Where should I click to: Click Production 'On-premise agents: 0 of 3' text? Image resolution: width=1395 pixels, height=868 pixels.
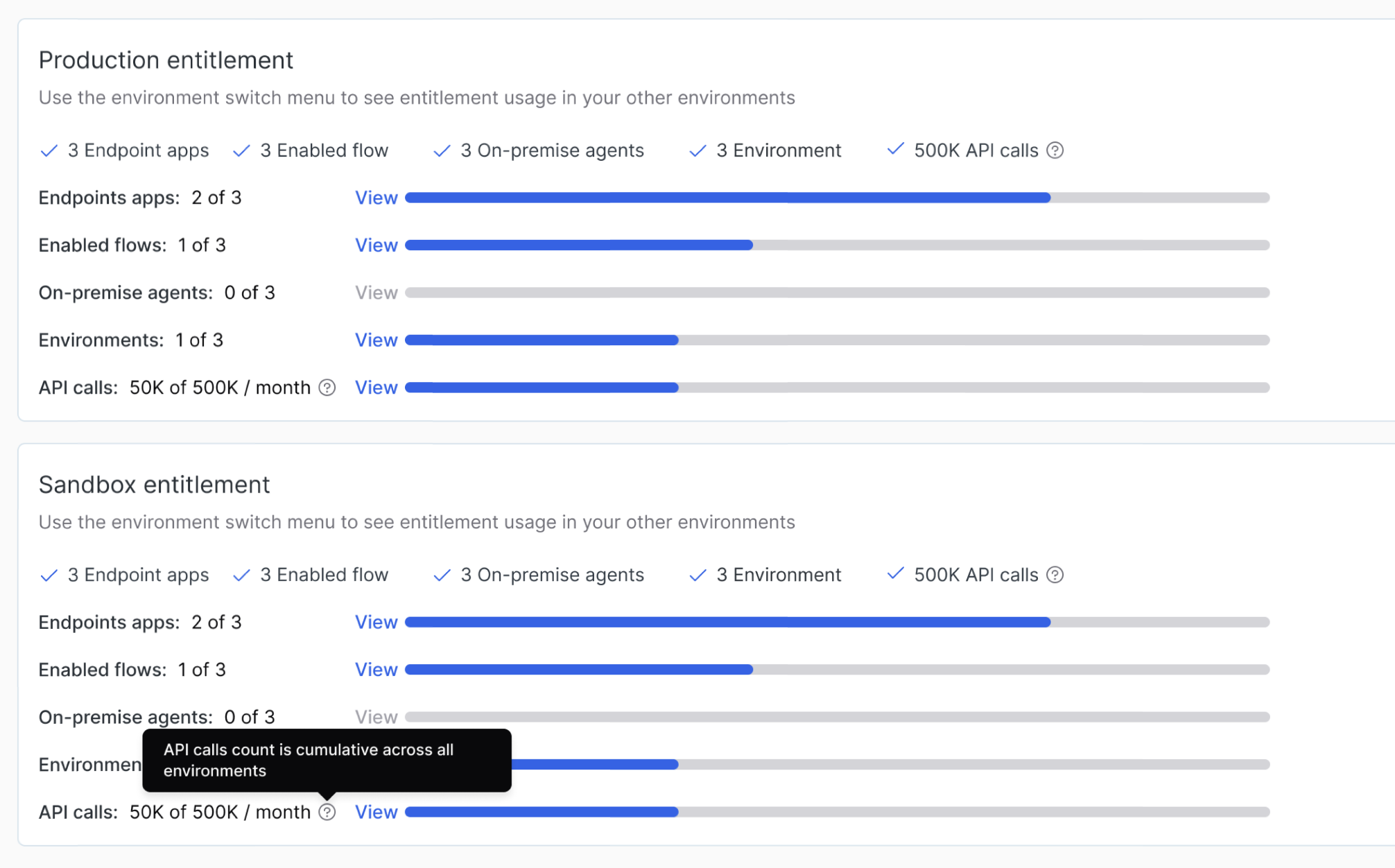157,293
